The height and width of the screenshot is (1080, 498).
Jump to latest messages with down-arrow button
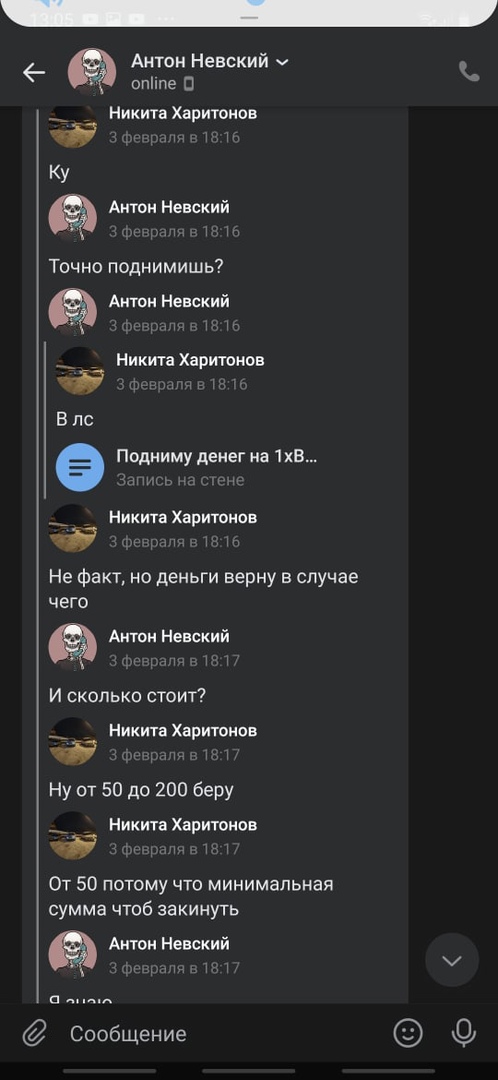[x=452, y=960]
